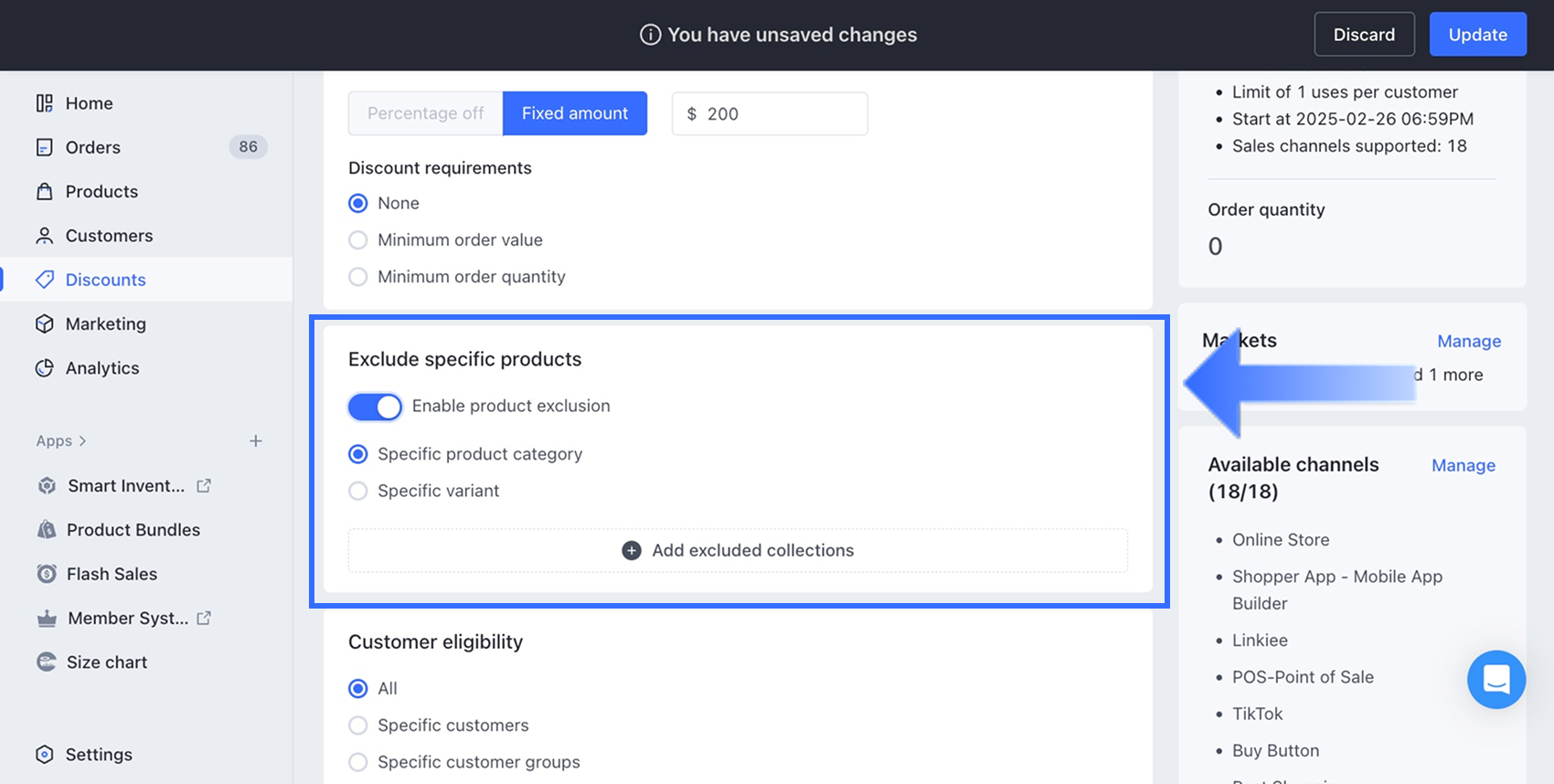
Task: Turn off Enable product exclusion switch
Action: pyautogui.click(x=375, y=407)
